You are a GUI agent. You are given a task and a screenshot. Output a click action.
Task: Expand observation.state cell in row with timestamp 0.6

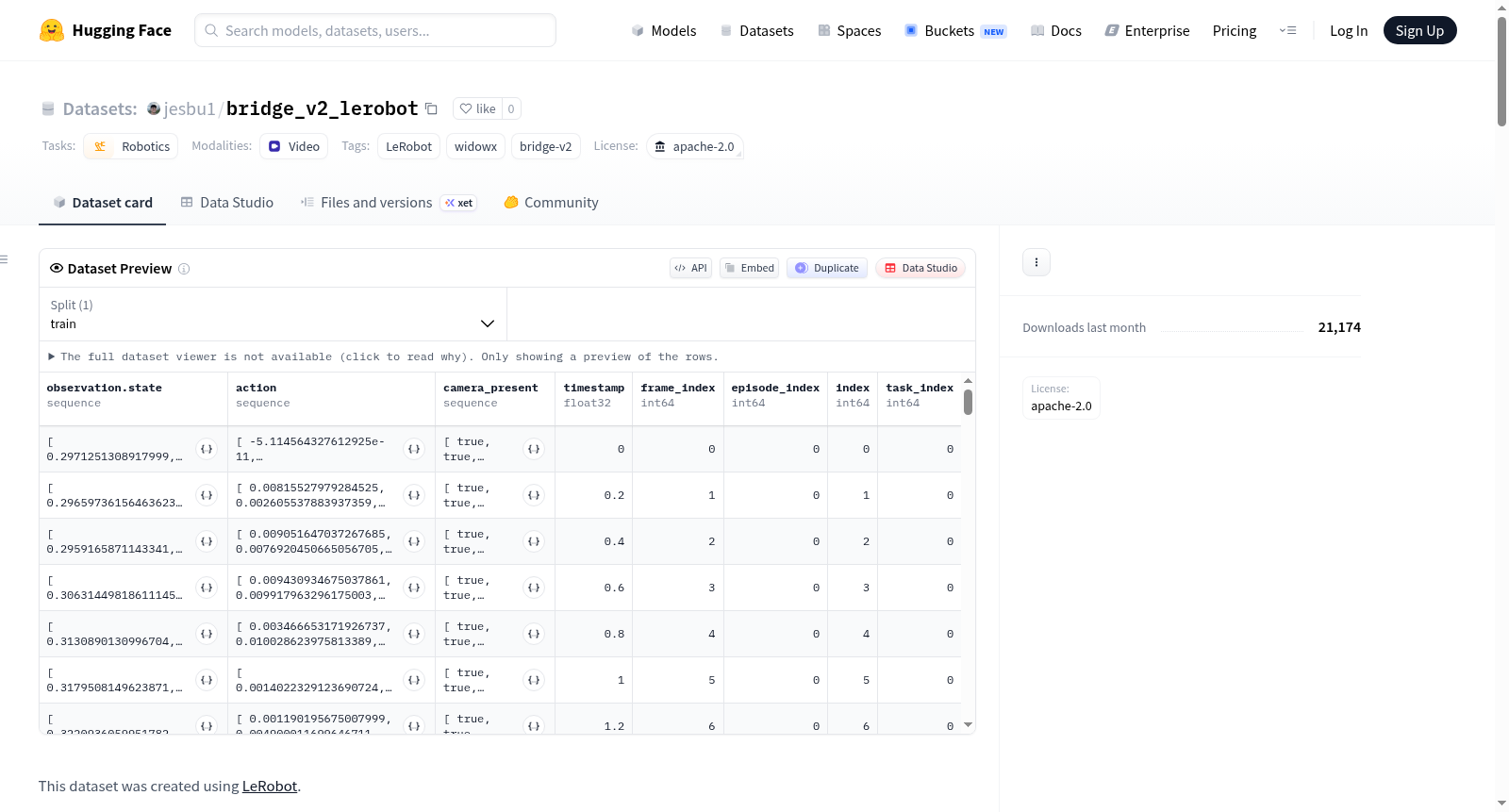[x=207, y=588]
